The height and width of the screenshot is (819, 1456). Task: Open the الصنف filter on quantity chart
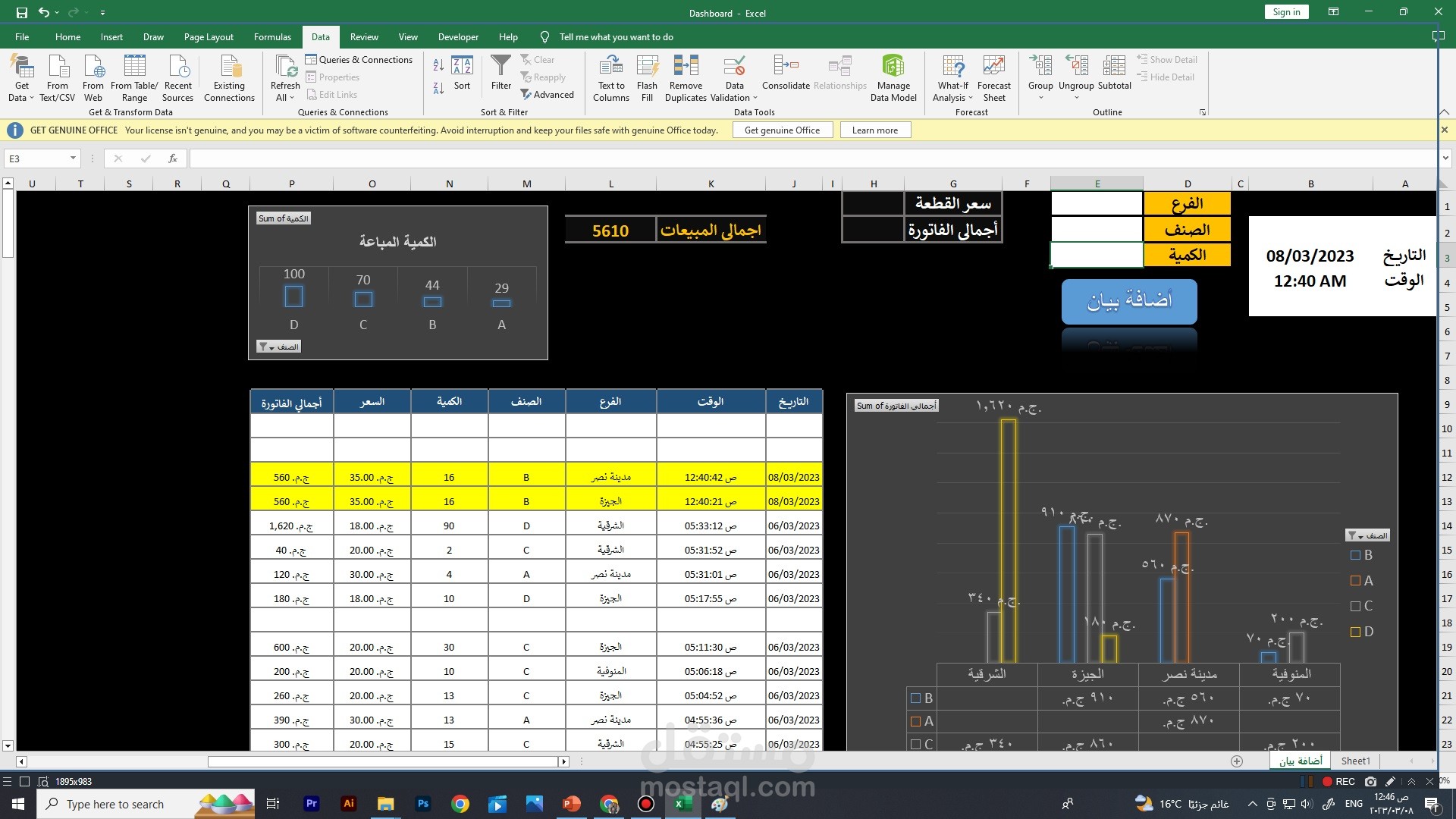coord(279,347)
